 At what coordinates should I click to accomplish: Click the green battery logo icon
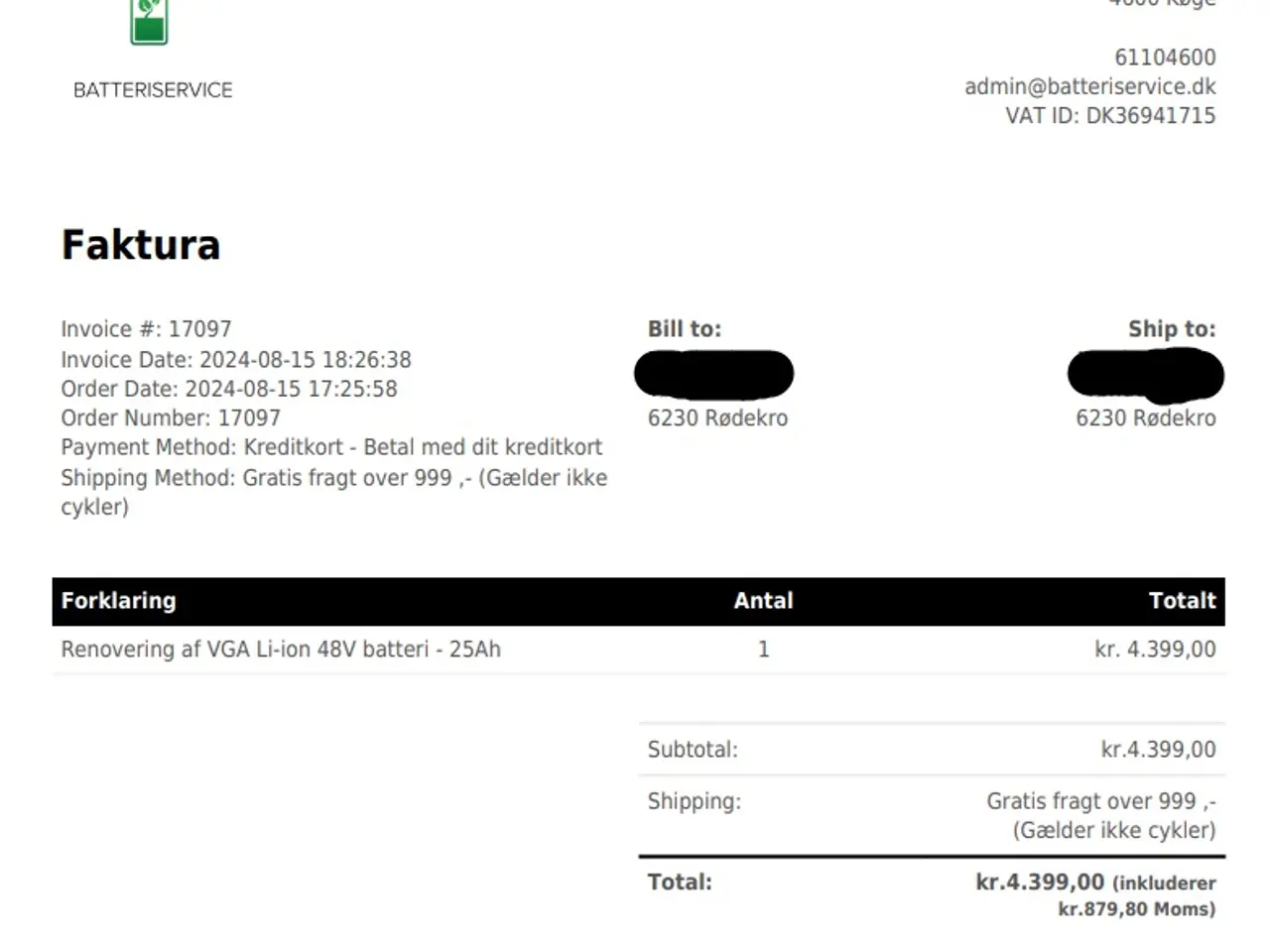click(x=149, y=22)
